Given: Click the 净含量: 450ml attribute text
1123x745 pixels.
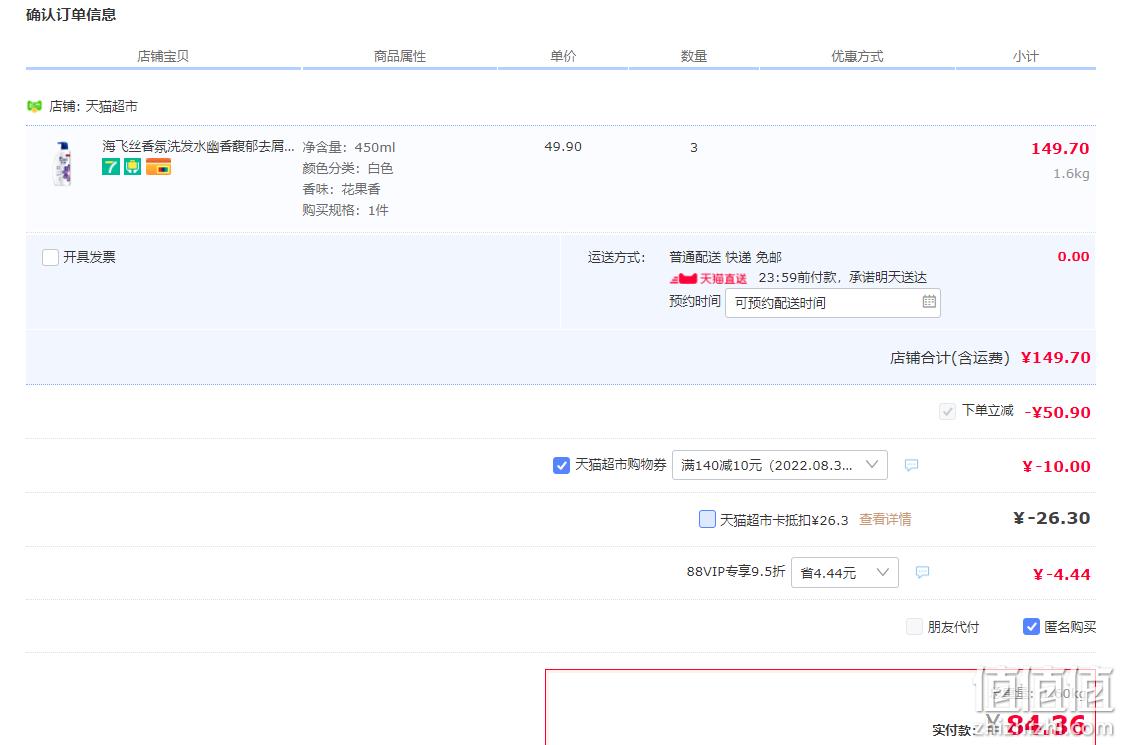Looking at the screenshot, I should [x=349, y=148].
